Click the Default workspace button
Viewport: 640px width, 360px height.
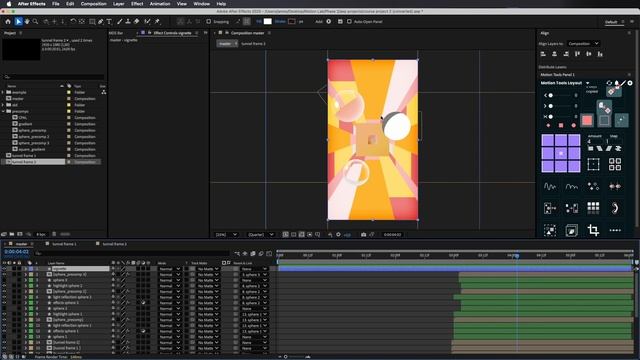(611, 22)
